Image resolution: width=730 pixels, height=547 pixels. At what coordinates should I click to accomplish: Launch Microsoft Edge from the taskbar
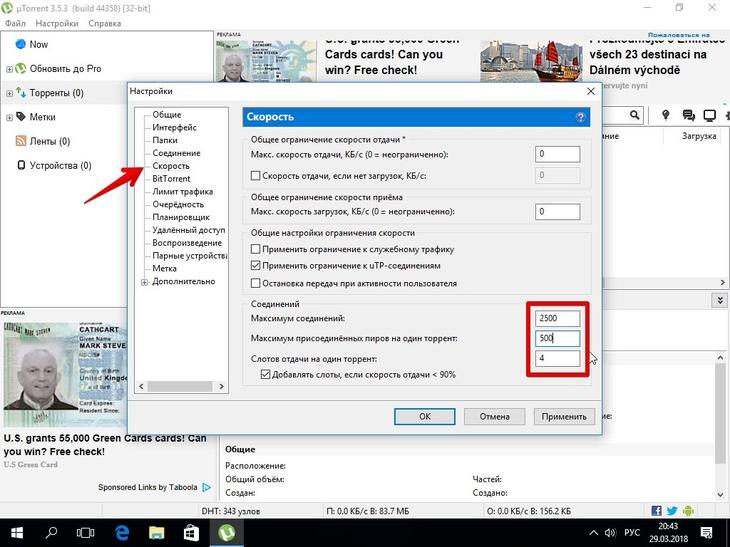(x=122, y=533)
